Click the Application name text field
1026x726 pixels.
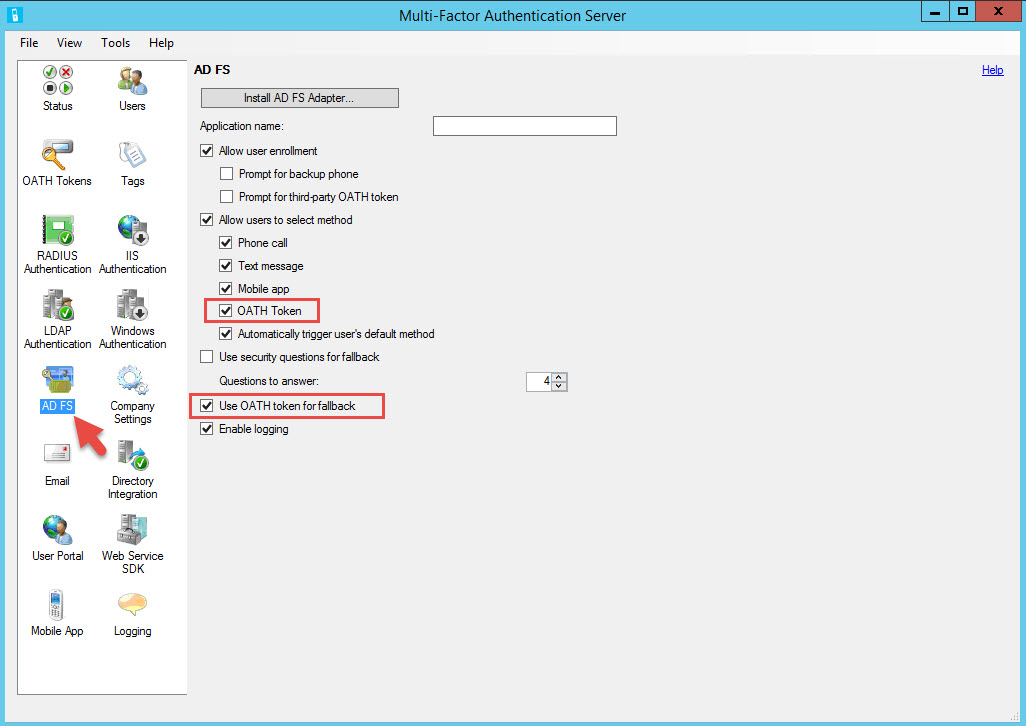[524, 126]
